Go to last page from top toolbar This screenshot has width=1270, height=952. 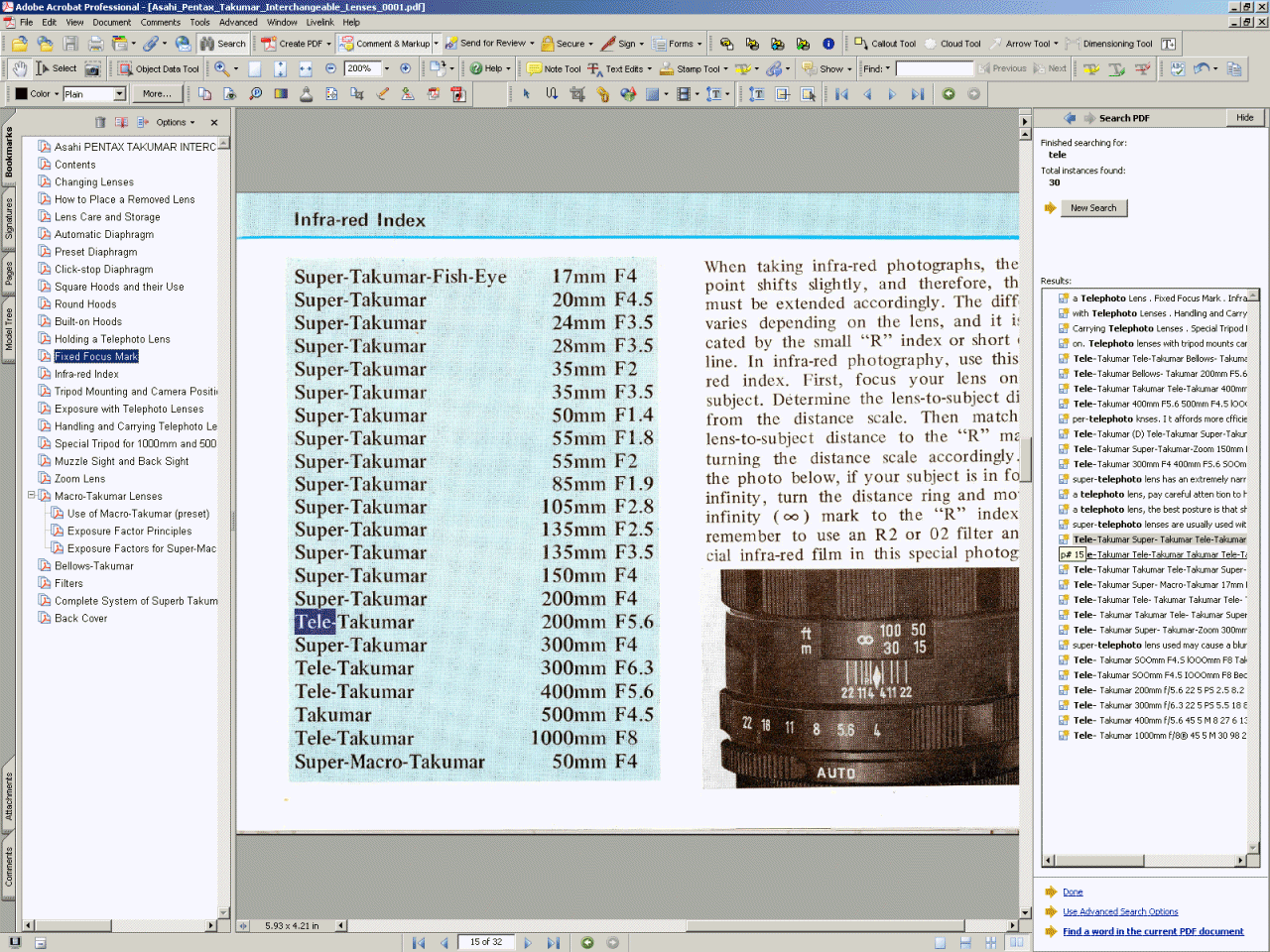coord(918,94)
